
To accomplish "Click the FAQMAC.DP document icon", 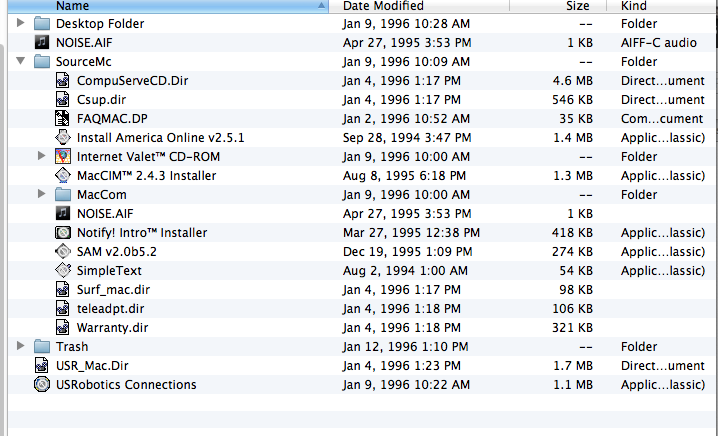I will tap(63, 119).
